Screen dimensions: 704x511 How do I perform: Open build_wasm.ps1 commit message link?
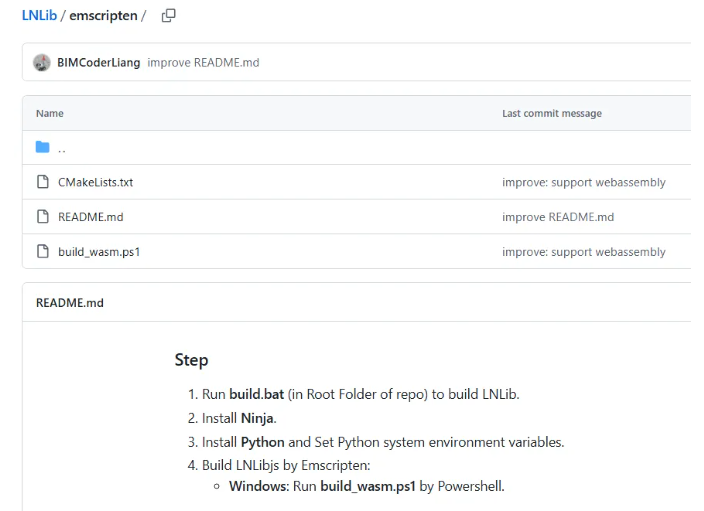583,252
